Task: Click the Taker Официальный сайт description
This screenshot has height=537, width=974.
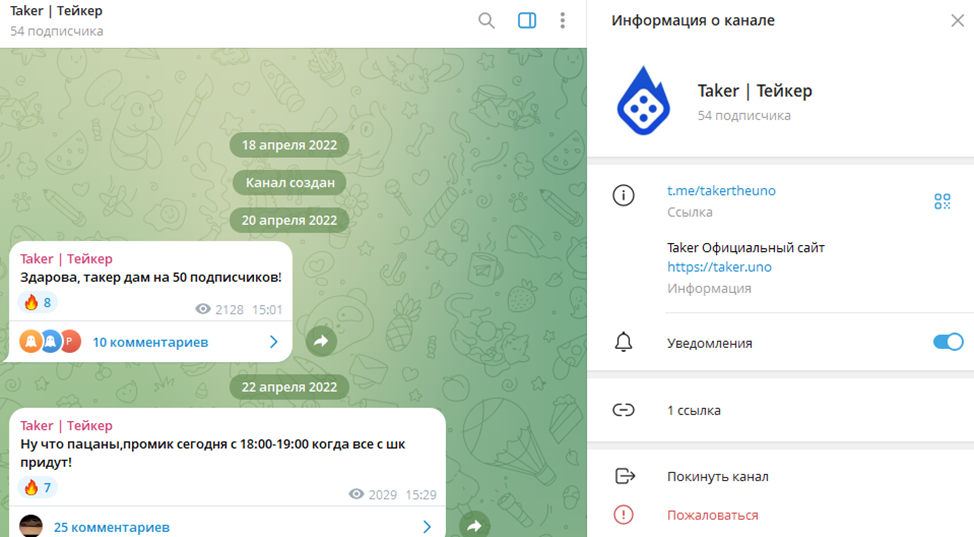Action: 746,247
